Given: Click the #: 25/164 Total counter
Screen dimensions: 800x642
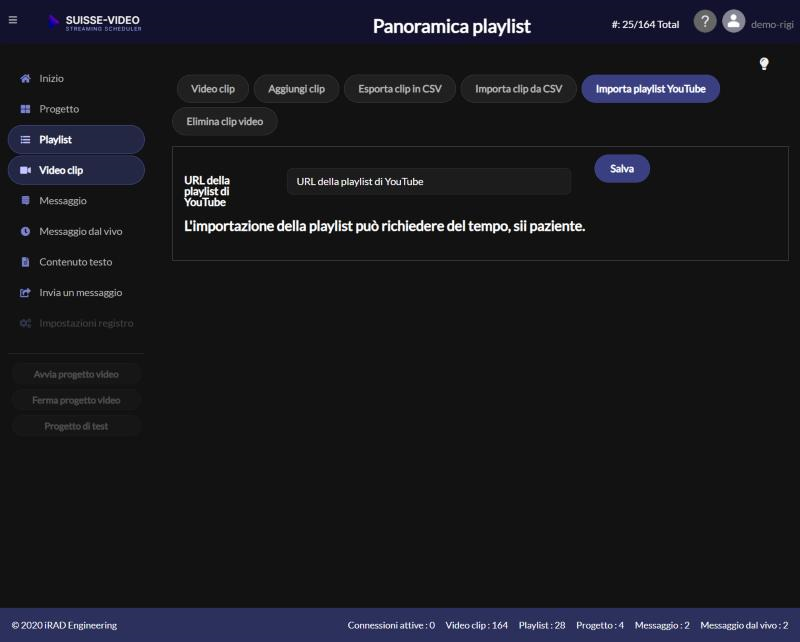Looking at the screenshot, I should (645, 24).
